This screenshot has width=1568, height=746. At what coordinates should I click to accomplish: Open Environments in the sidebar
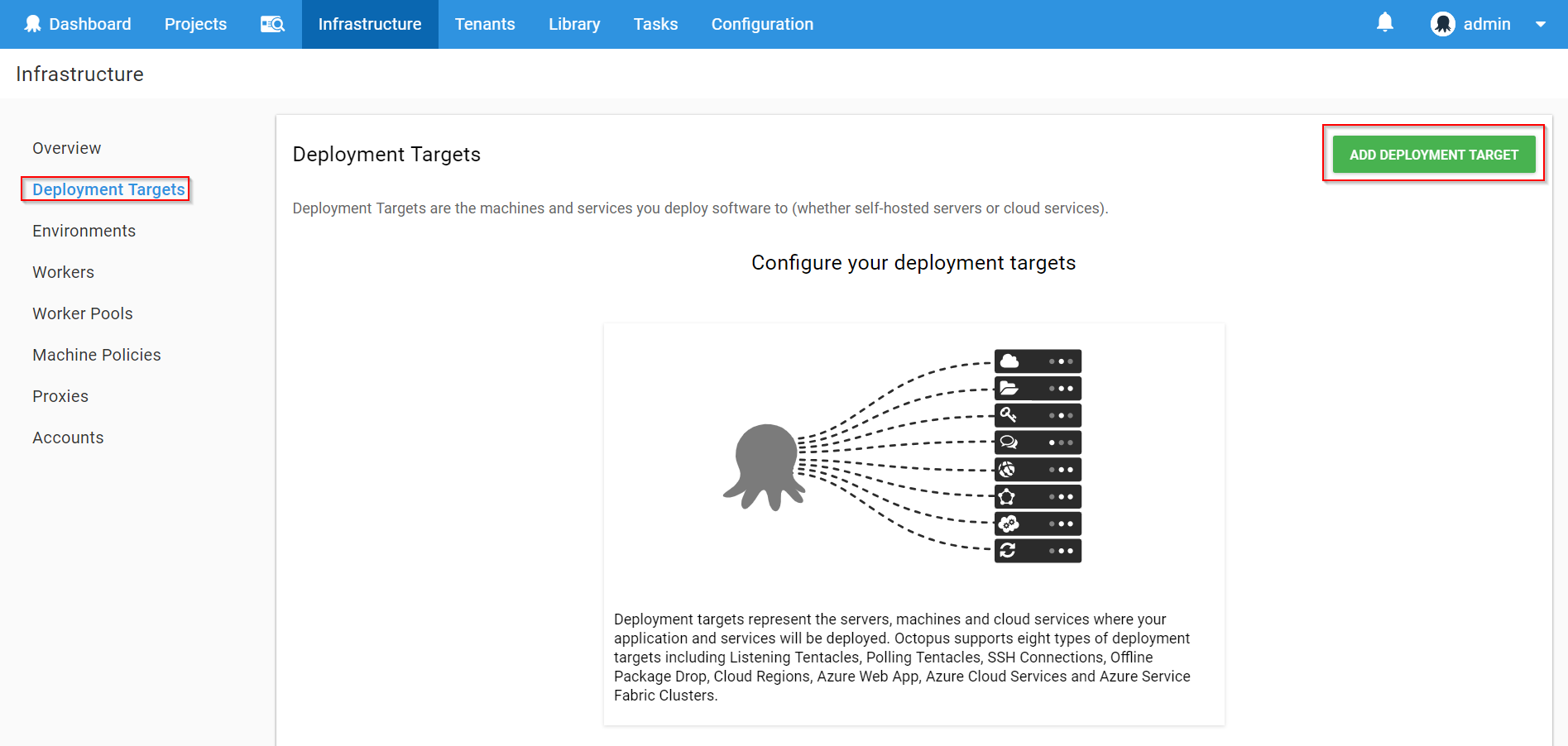[84, 231]
